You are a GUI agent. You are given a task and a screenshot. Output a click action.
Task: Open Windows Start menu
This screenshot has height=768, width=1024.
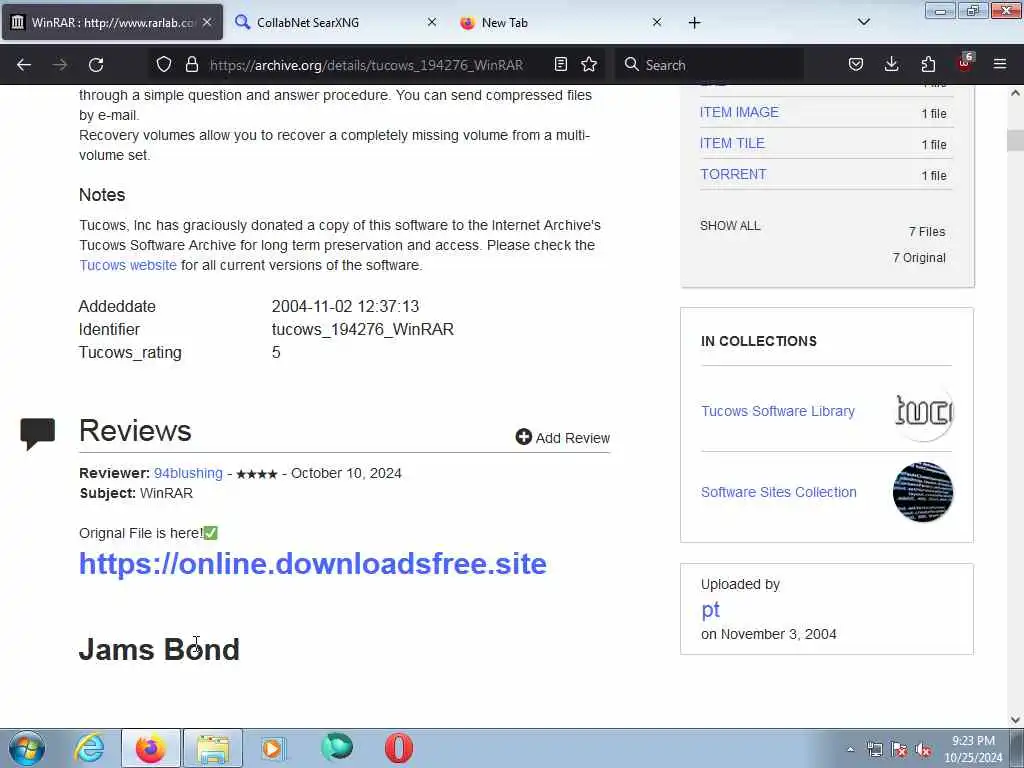click(26, 748)
